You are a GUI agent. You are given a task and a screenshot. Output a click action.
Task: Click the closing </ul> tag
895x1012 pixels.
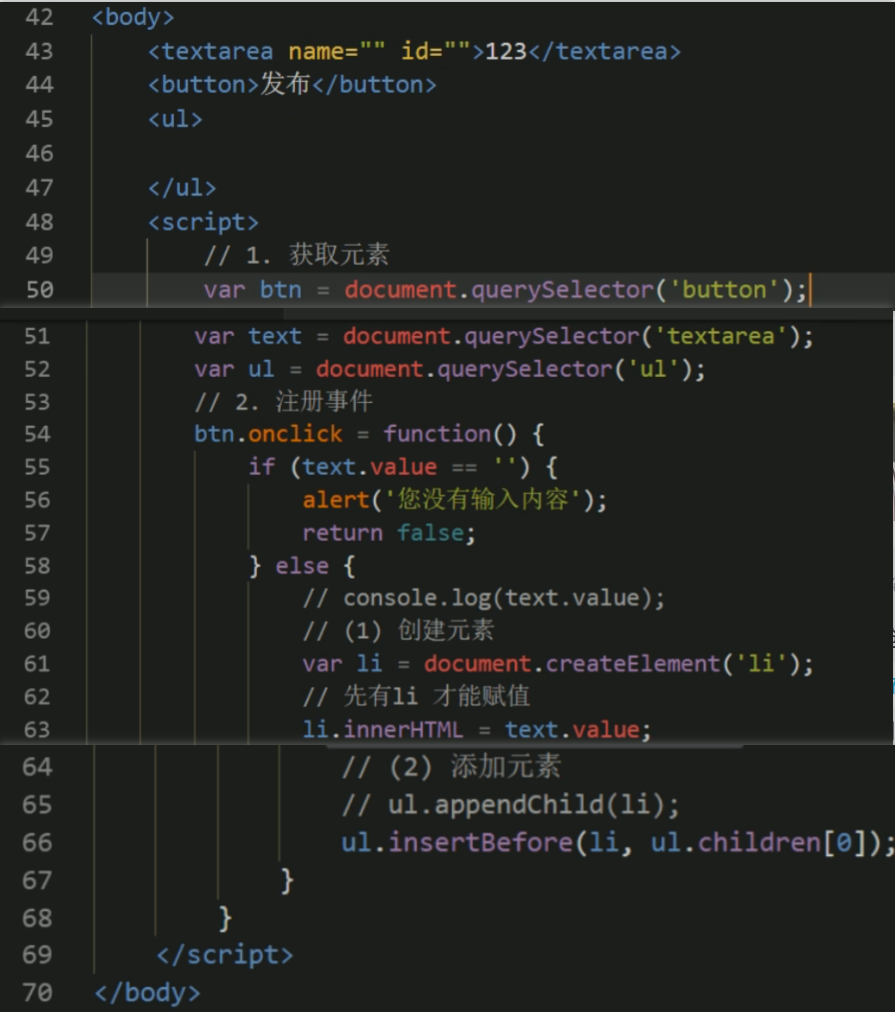point(182,188)
